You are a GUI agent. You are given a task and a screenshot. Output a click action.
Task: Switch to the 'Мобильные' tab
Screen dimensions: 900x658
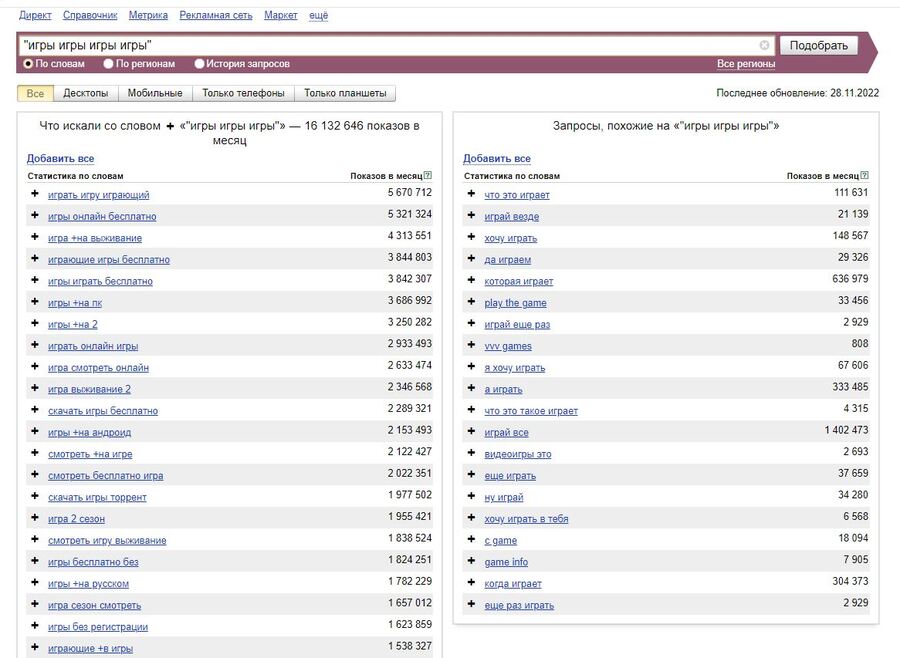tap(155, 93)
